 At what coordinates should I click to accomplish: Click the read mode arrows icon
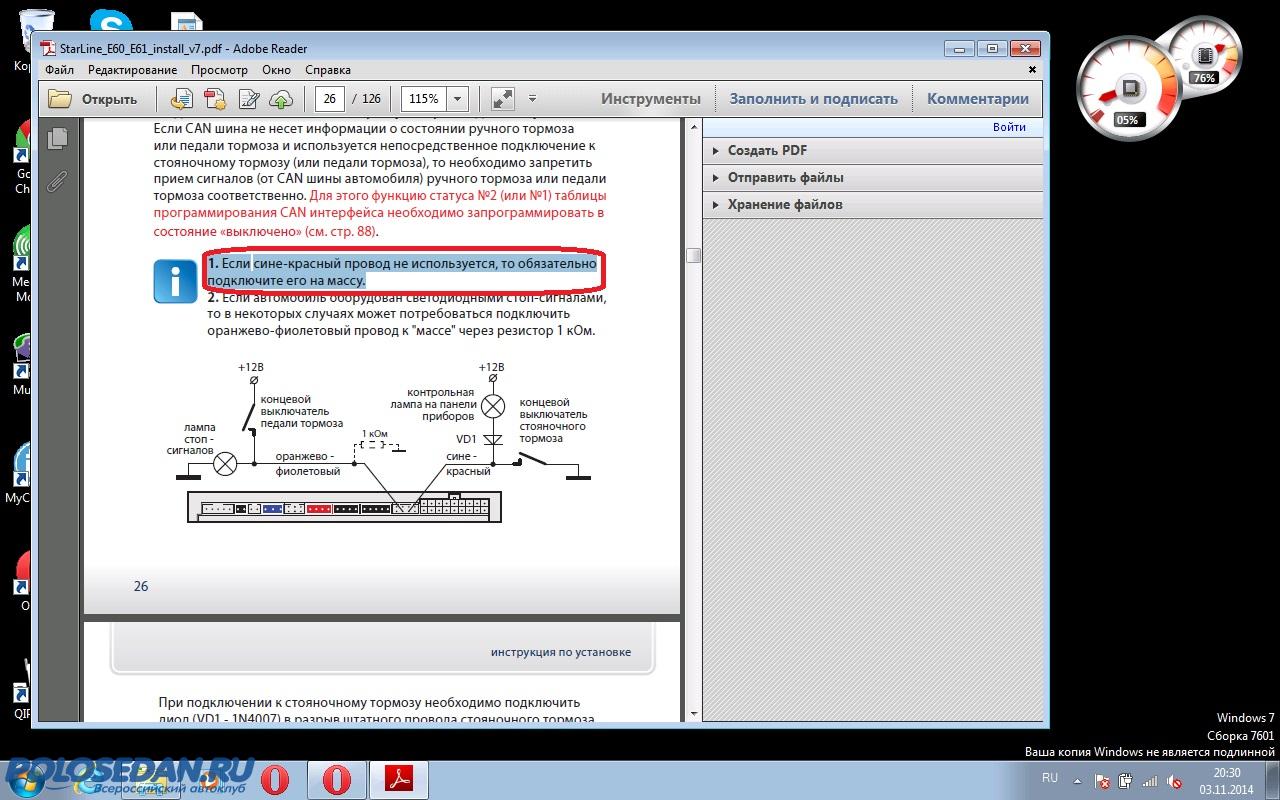(x=502, y=99)
